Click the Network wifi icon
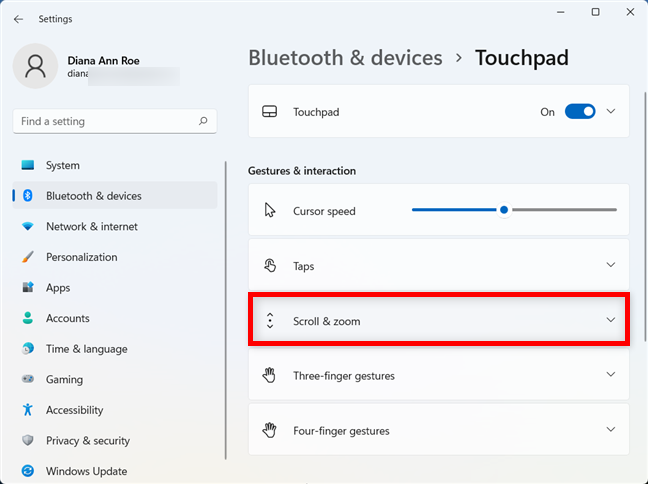This screenshot has width=648, height=484. [28, 227]
